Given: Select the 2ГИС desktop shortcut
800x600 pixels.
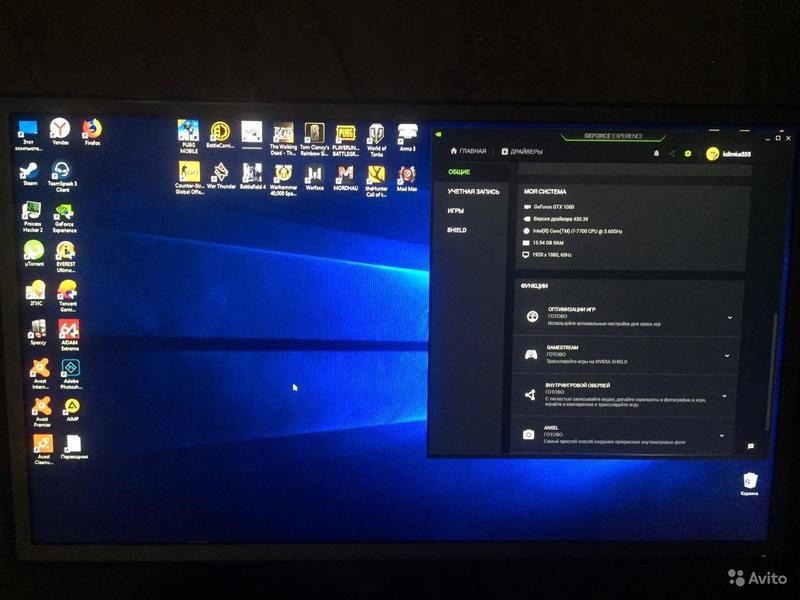Looking at the screenshot, I should 36,293.
